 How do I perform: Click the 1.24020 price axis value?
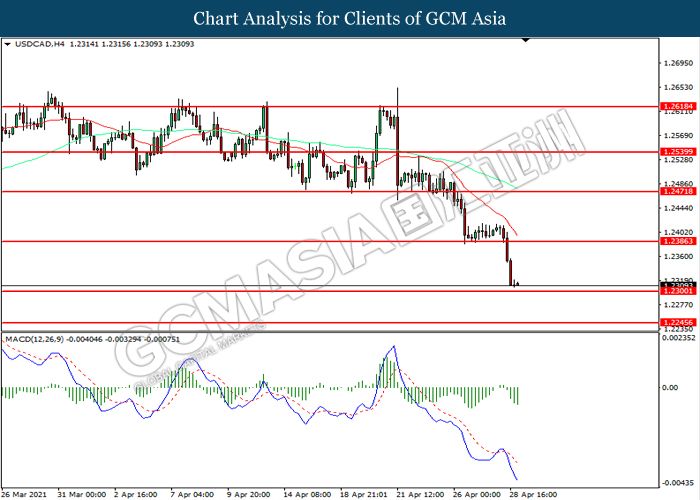[679, 232]
